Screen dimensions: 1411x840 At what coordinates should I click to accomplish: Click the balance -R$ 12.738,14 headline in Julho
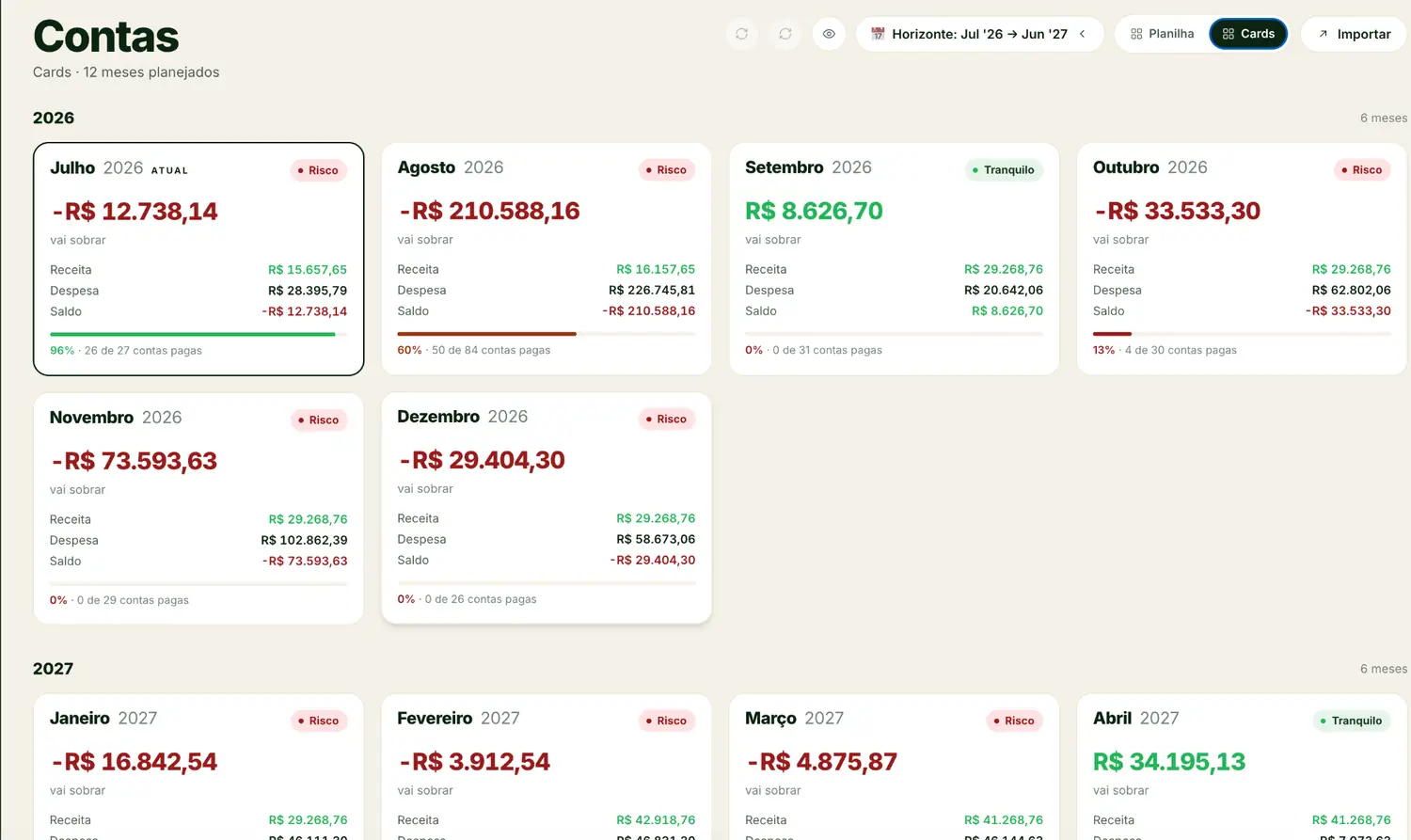click(135, 212)
